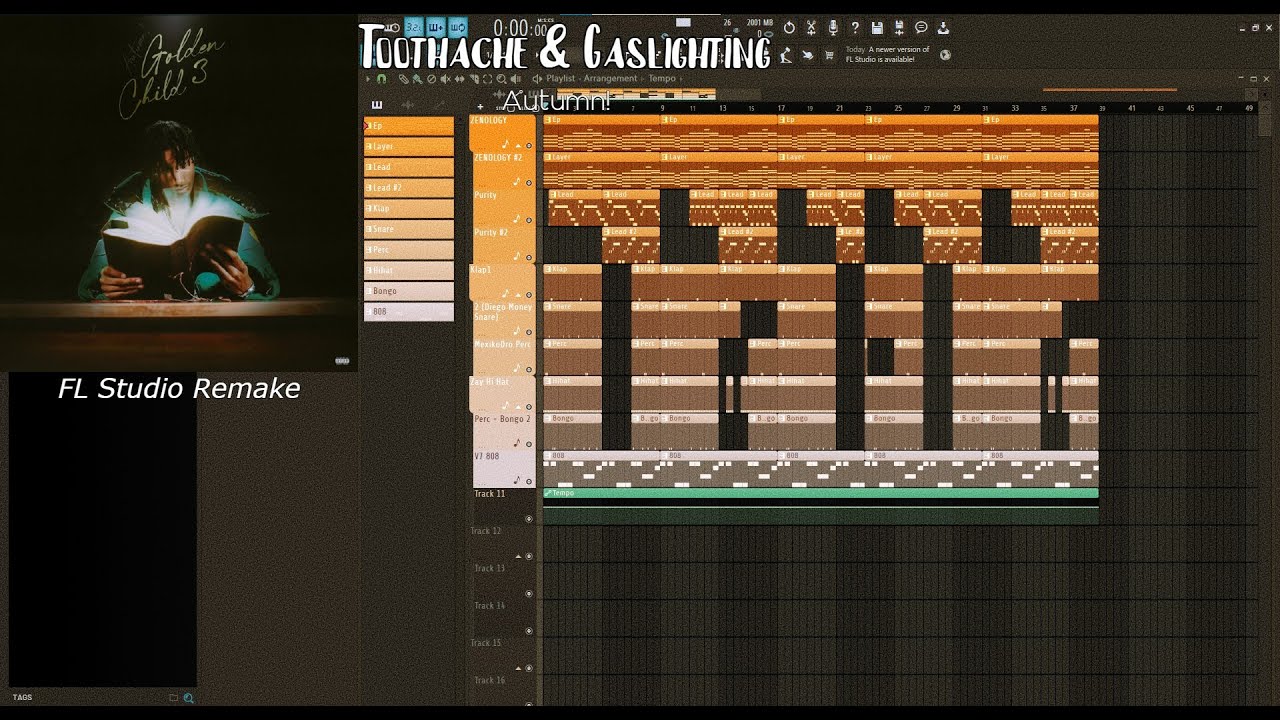Toggle the Track 12 group triangle
This screenshot has height=720, width=1280.
pyautogui.click(x=519, y=556)
